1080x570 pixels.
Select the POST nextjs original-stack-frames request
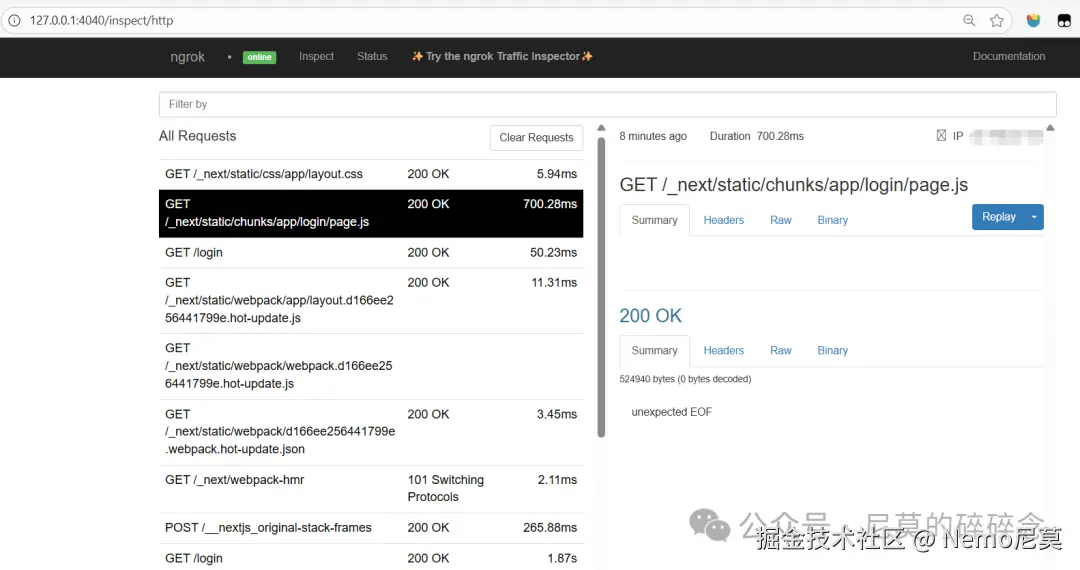click(371, 528)
